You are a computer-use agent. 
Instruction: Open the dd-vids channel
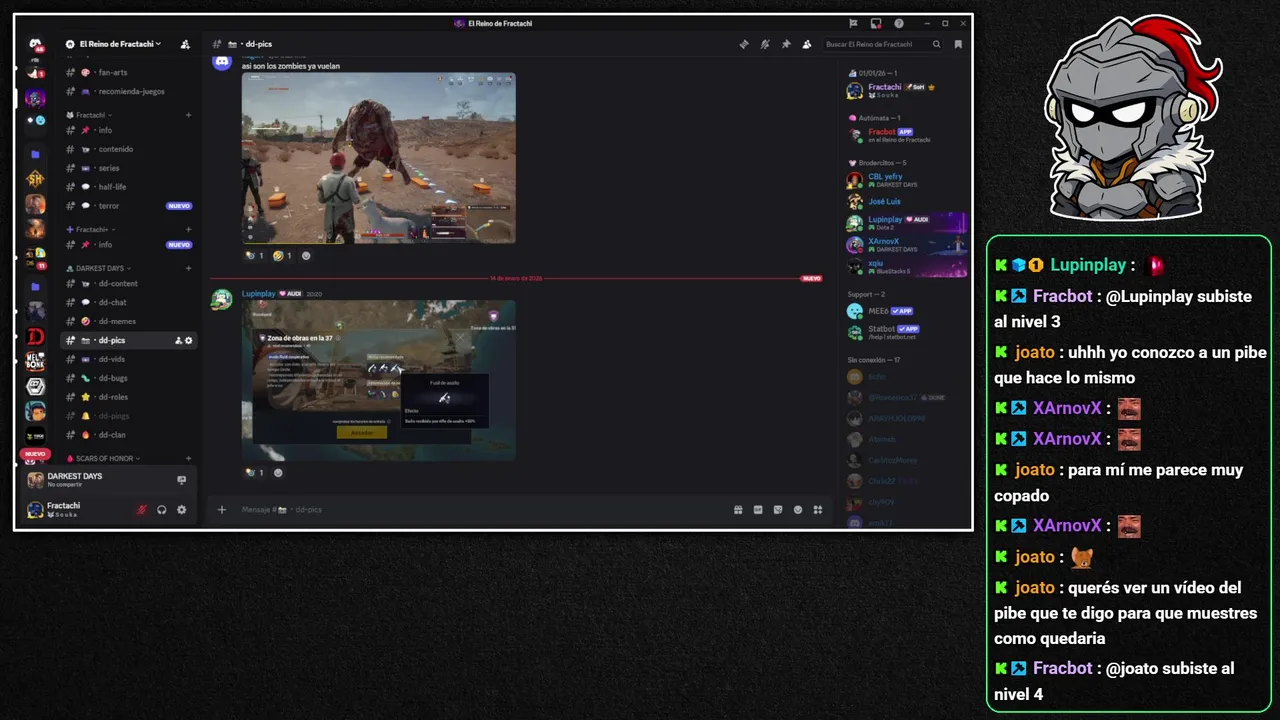pyautogui.click(x=129, y=359)
